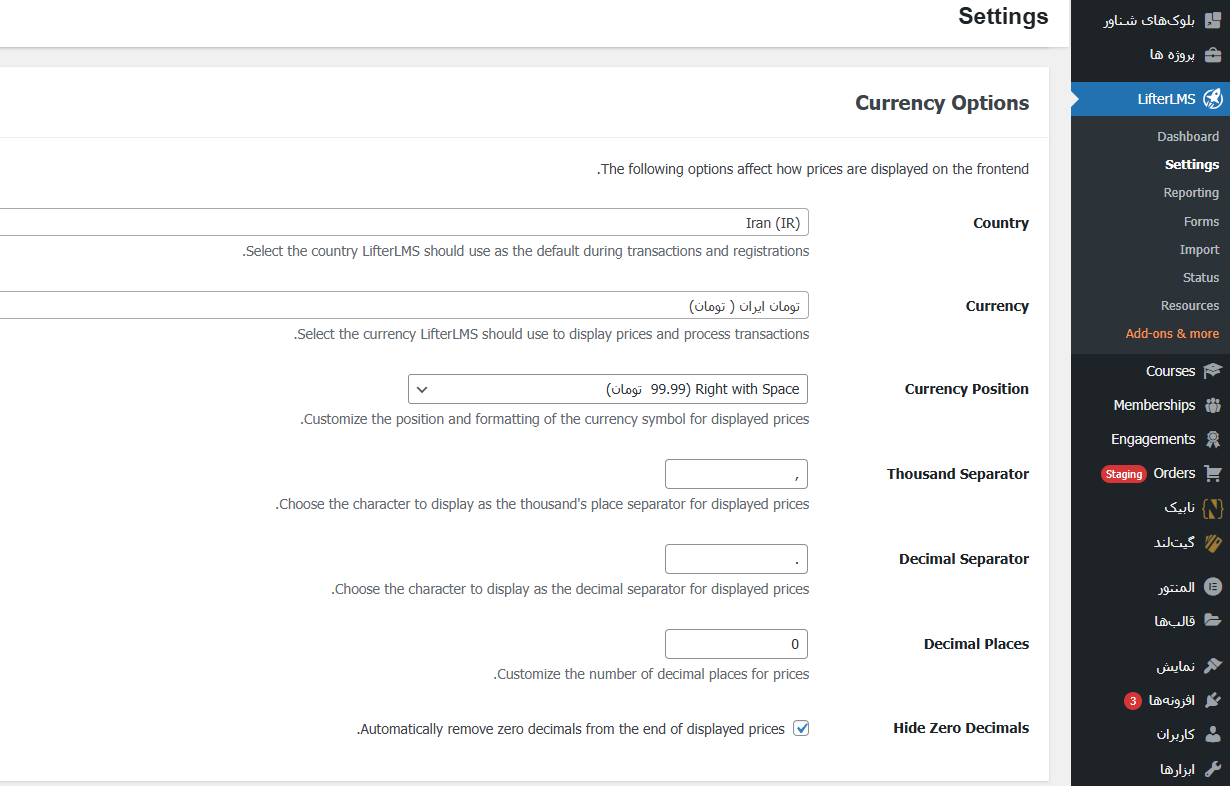Toggle the Hide Zero Decimals checkbox

(x=801, y=729)
